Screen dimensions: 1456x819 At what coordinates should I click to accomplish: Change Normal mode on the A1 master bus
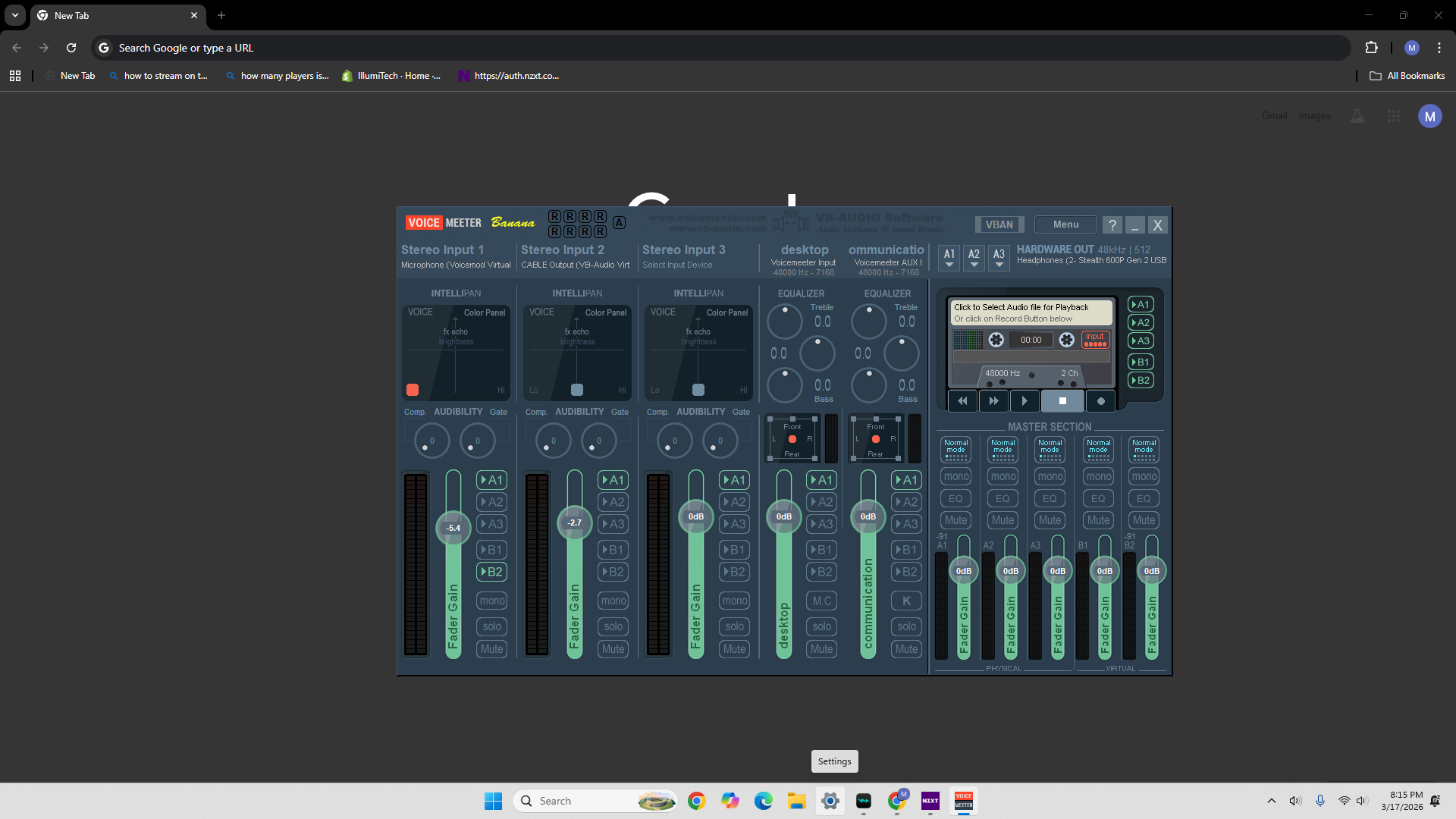coord(956,449)
